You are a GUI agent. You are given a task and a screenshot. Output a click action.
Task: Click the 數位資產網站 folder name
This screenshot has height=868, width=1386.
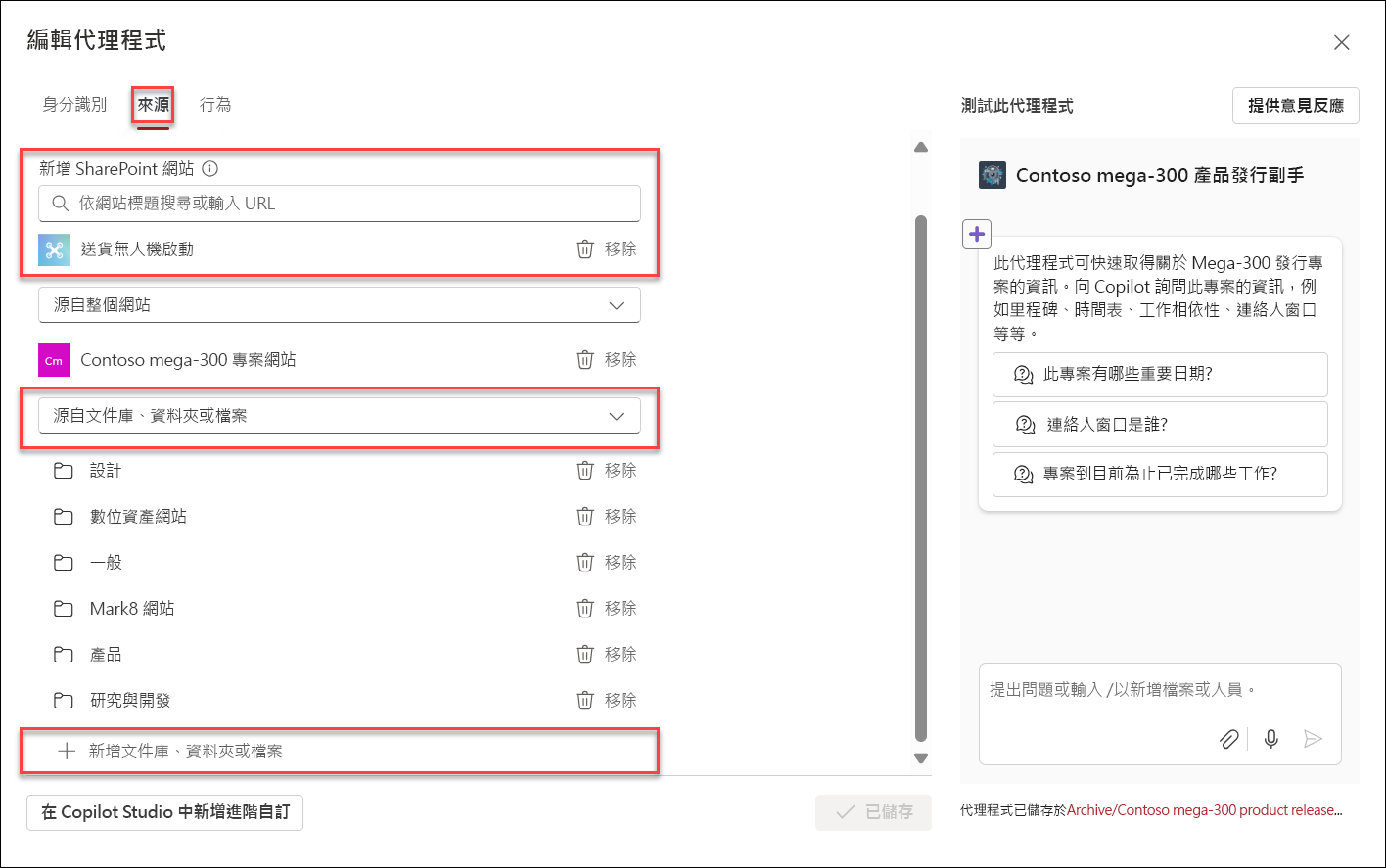(x=138, y=517)
